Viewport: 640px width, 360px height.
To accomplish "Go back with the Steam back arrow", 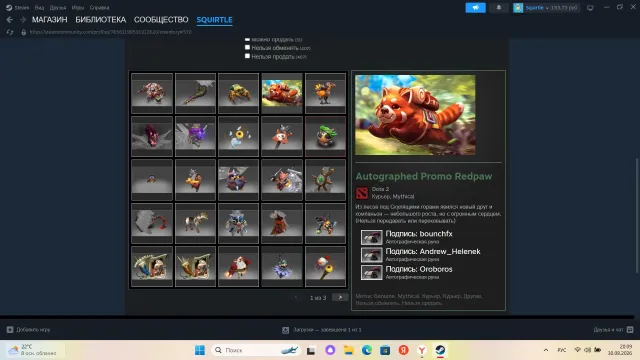I will [x=10, y=20].
